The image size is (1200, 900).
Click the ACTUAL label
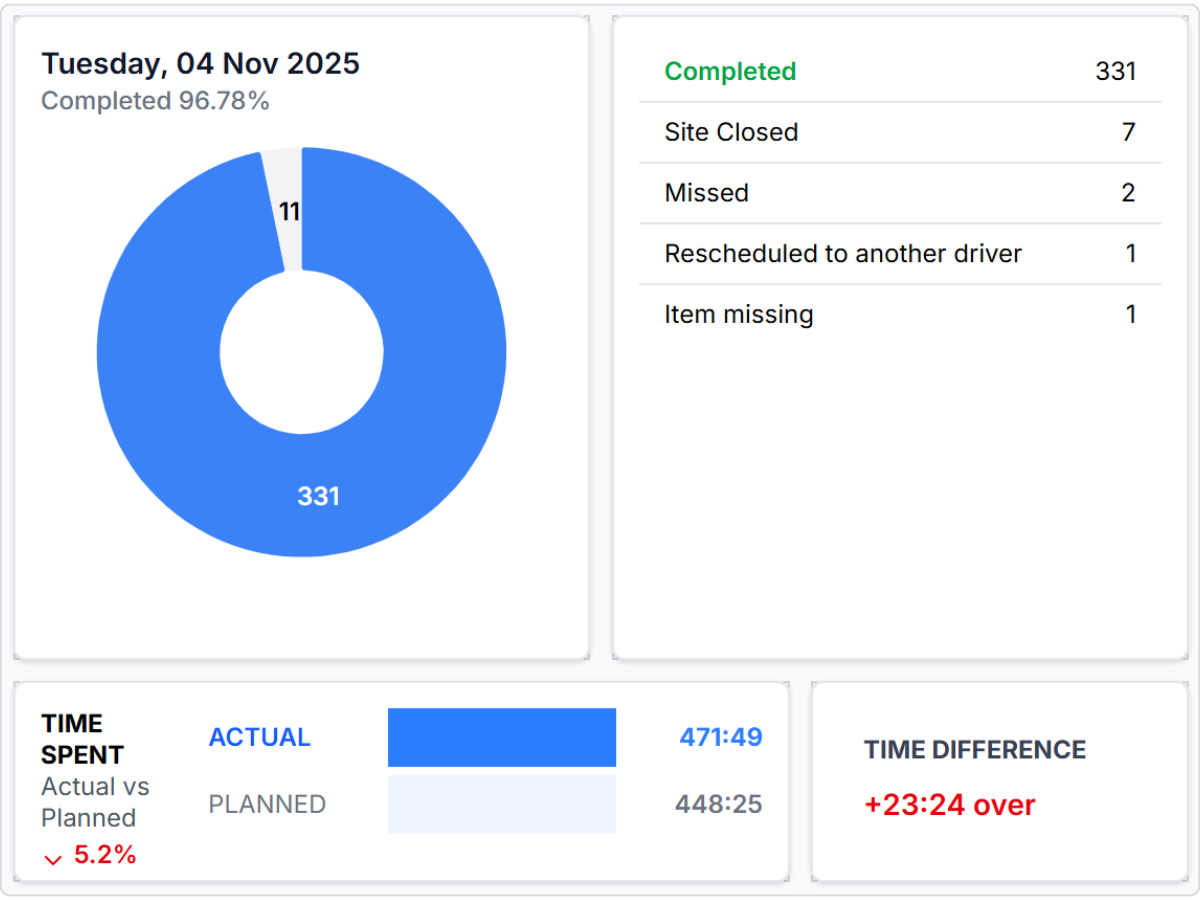point(259,738)
